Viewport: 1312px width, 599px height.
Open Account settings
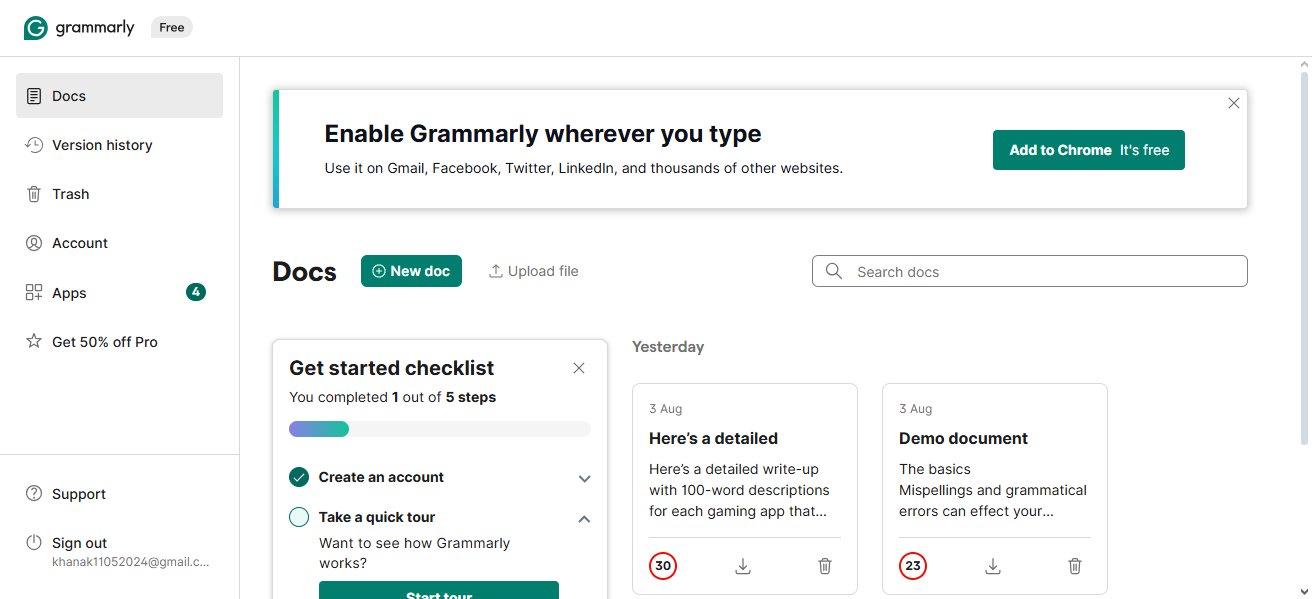[119, 243]
